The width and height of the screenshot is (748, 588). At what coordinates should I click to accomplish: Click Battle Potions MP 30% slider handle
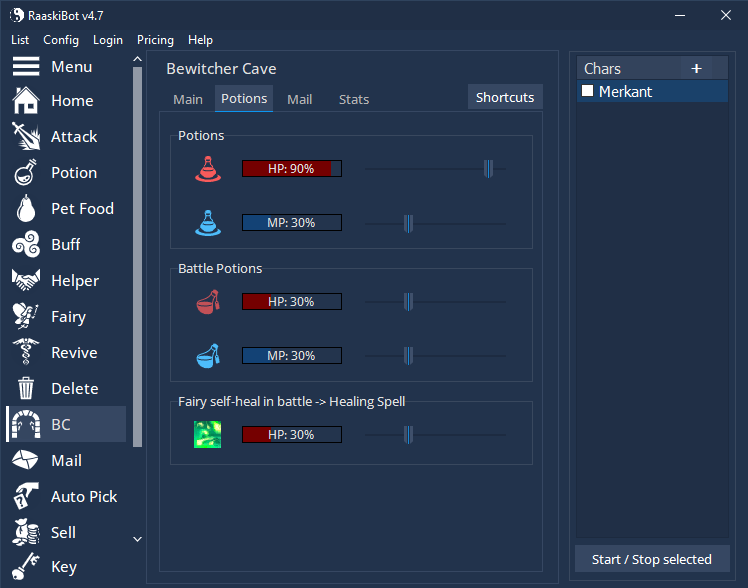tap(408, 356)
